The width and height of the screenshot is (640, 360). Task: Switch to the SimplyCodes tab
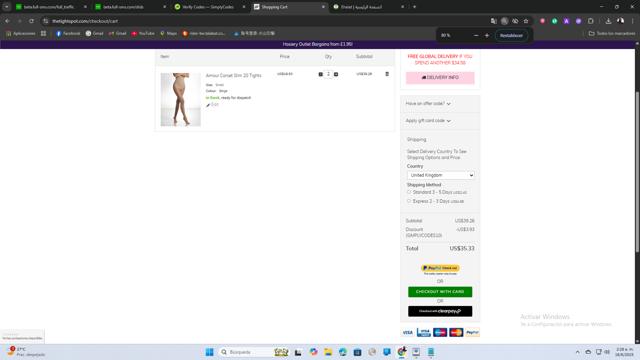point(209,7)
